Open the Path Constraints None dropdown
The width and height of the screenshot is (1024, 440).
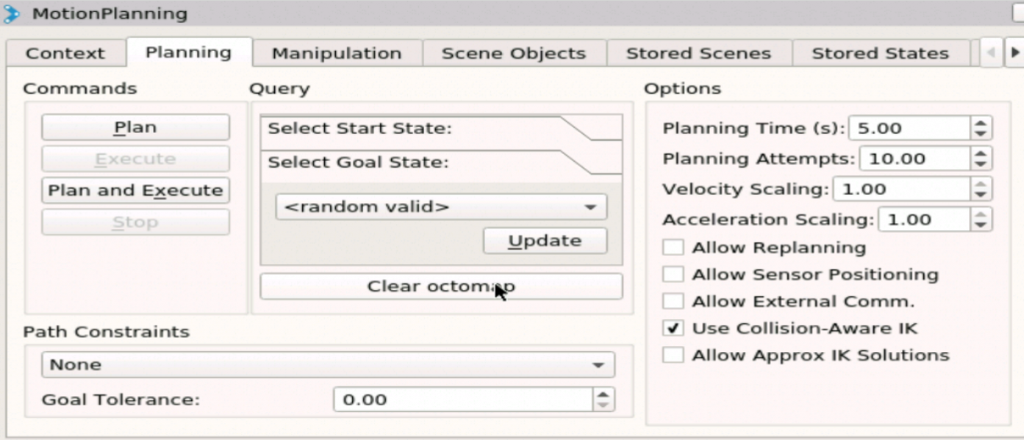328,365
